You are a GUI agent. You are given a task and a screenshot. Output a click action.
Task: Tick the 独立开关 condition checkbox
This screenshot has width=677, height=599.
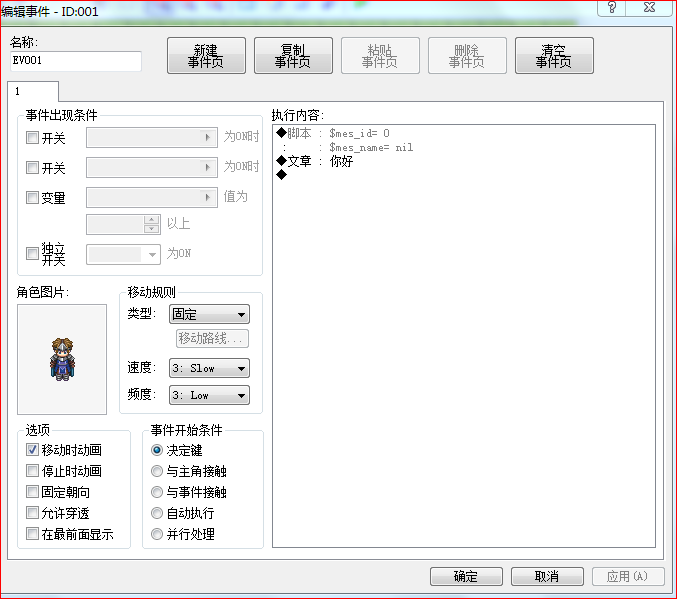point(32,253)
